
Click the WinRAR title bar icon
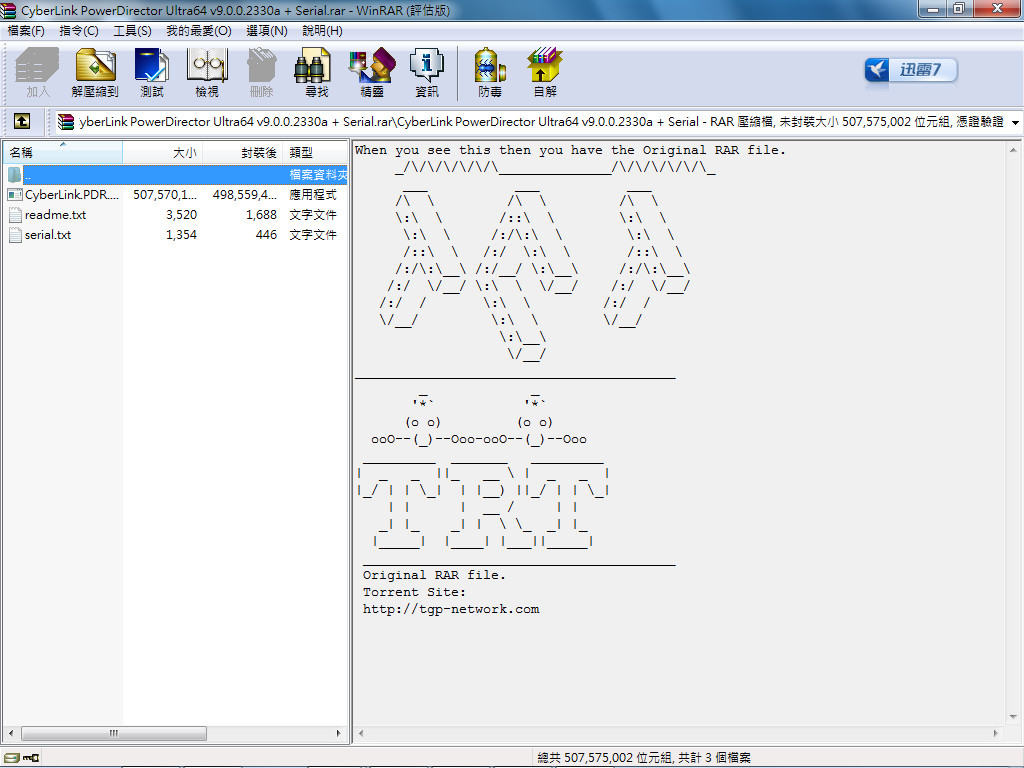click(x=8, y=10)
